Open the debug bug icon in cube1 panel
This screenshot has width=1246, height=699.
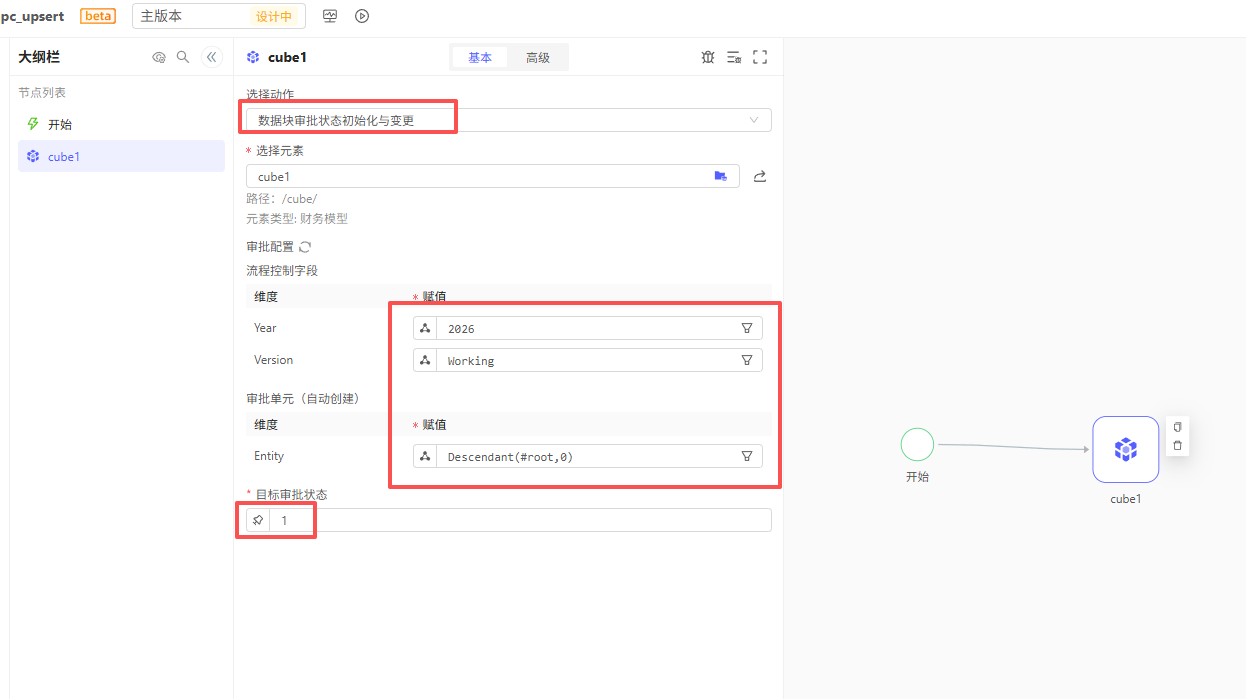click(x=708, y=57)
